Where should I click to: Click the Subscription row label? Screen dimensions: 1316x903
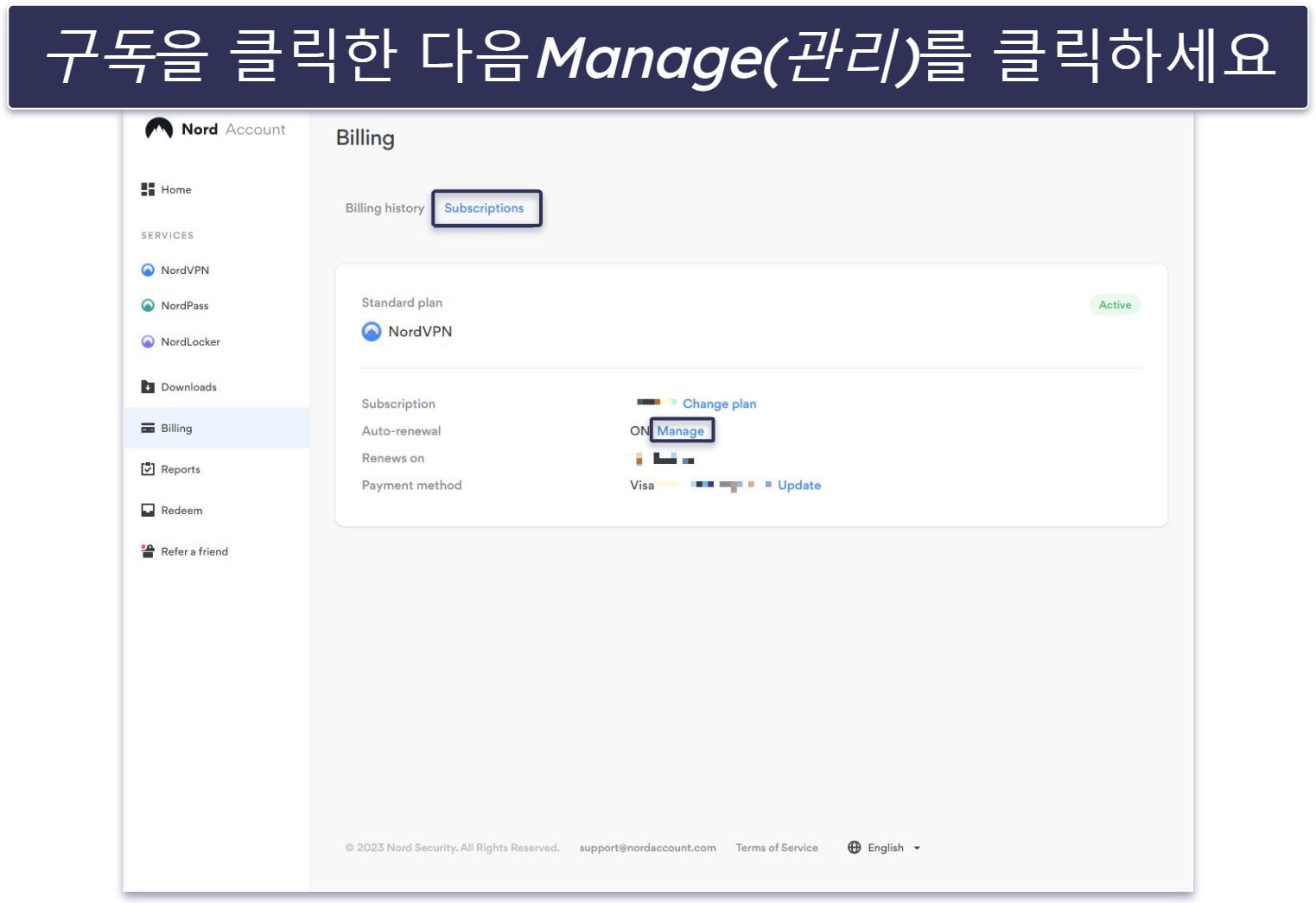pyautogui.click(x=398, y=404)
